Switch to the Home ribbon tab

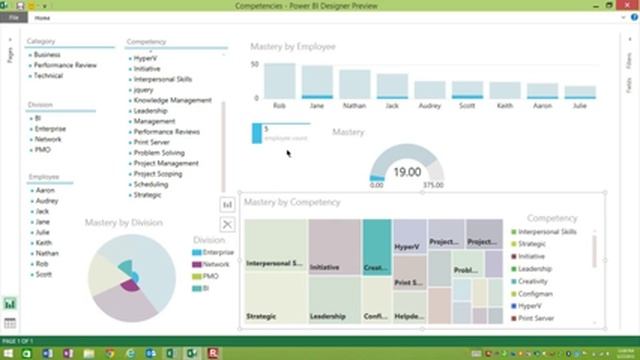pyautogui.click(x=42, y=18)
